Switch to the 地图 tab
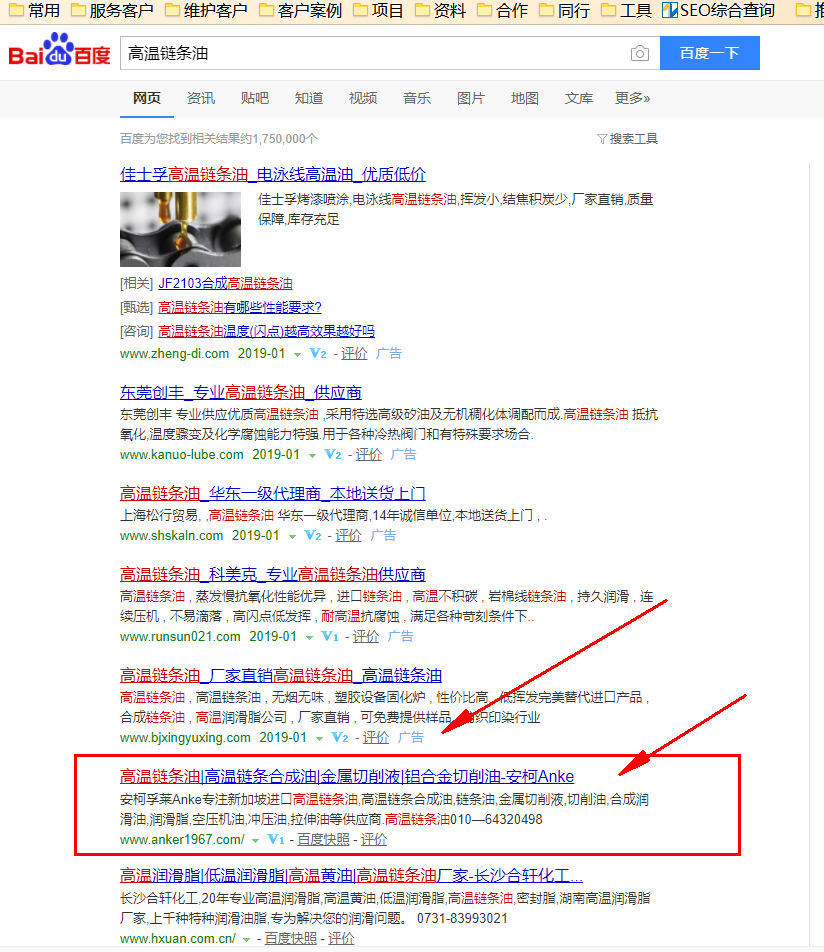The width and height of the screenshot is (824, 952). tap(525, 98)
